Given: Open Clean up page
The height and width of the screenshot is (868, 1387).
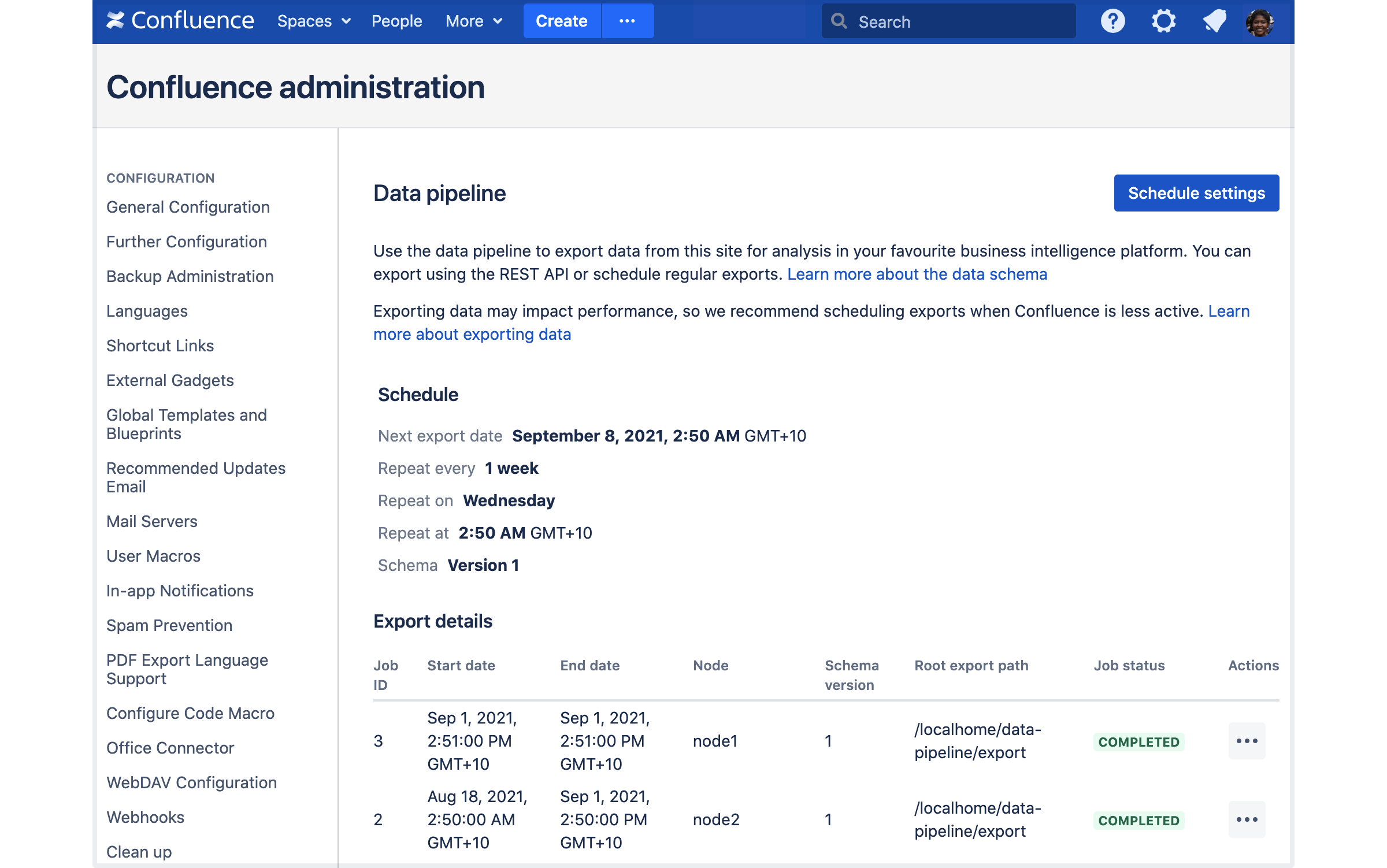Looking at the screenshot, I should click(139, 852).
